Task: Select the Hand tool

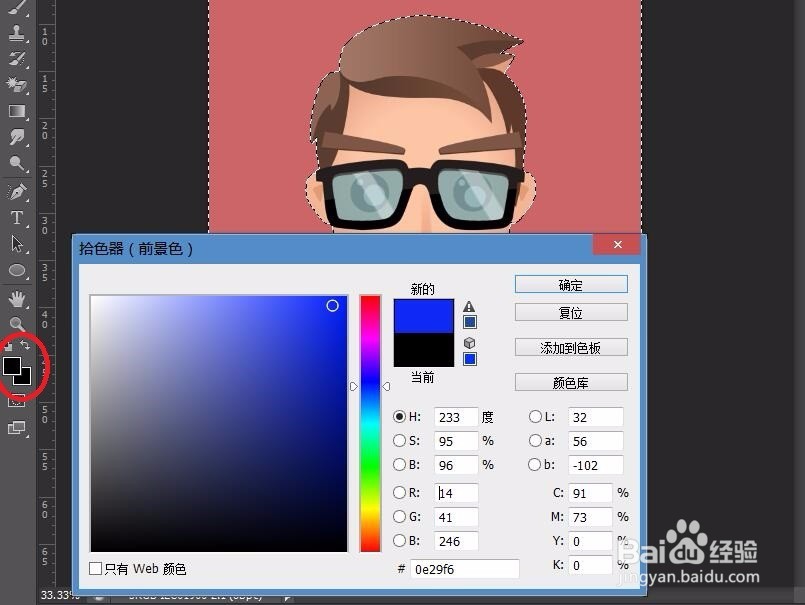Action: pyautogui.click(x=17, y=298)
